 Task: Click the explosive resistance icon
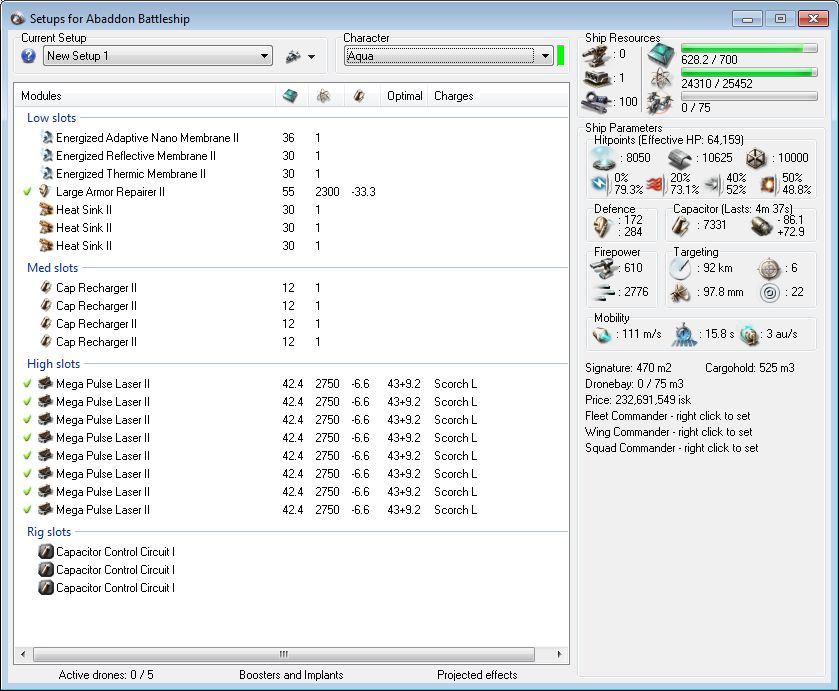click(768, 184)
